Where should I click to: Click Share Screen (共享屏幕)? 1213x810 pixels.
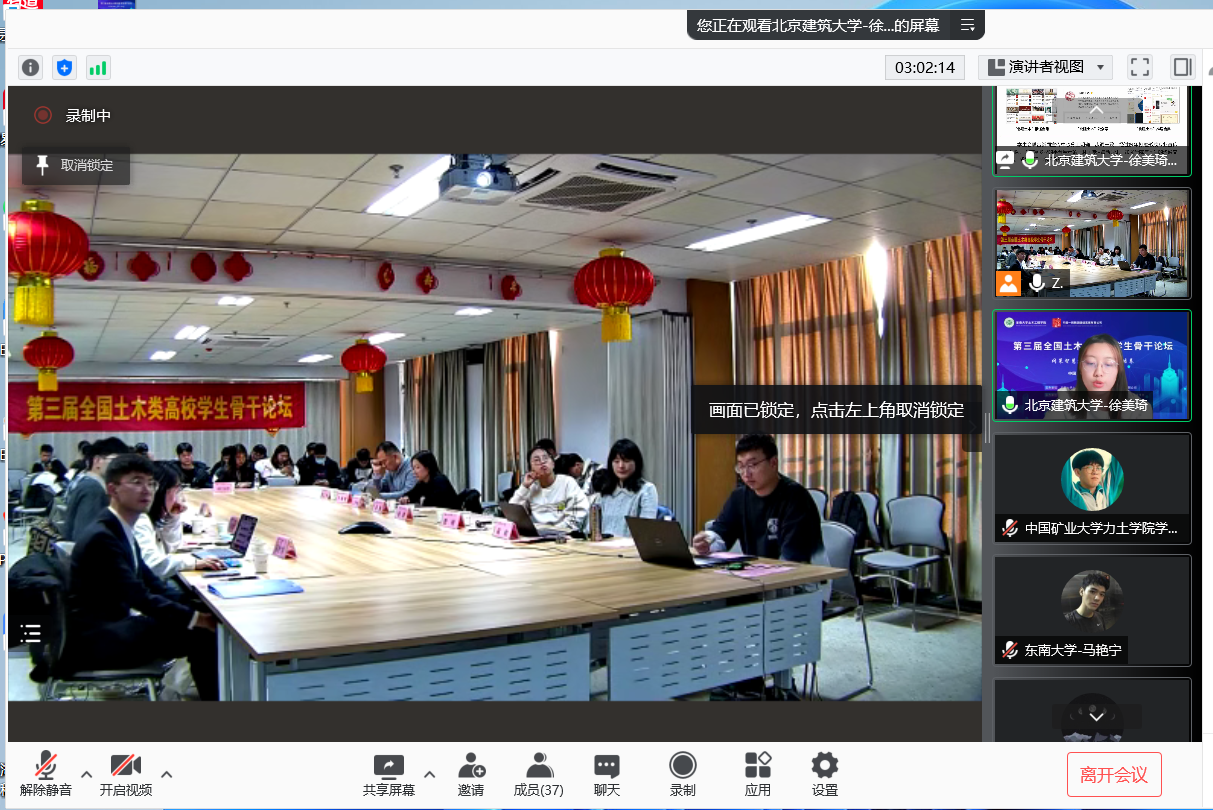[389, 774]
